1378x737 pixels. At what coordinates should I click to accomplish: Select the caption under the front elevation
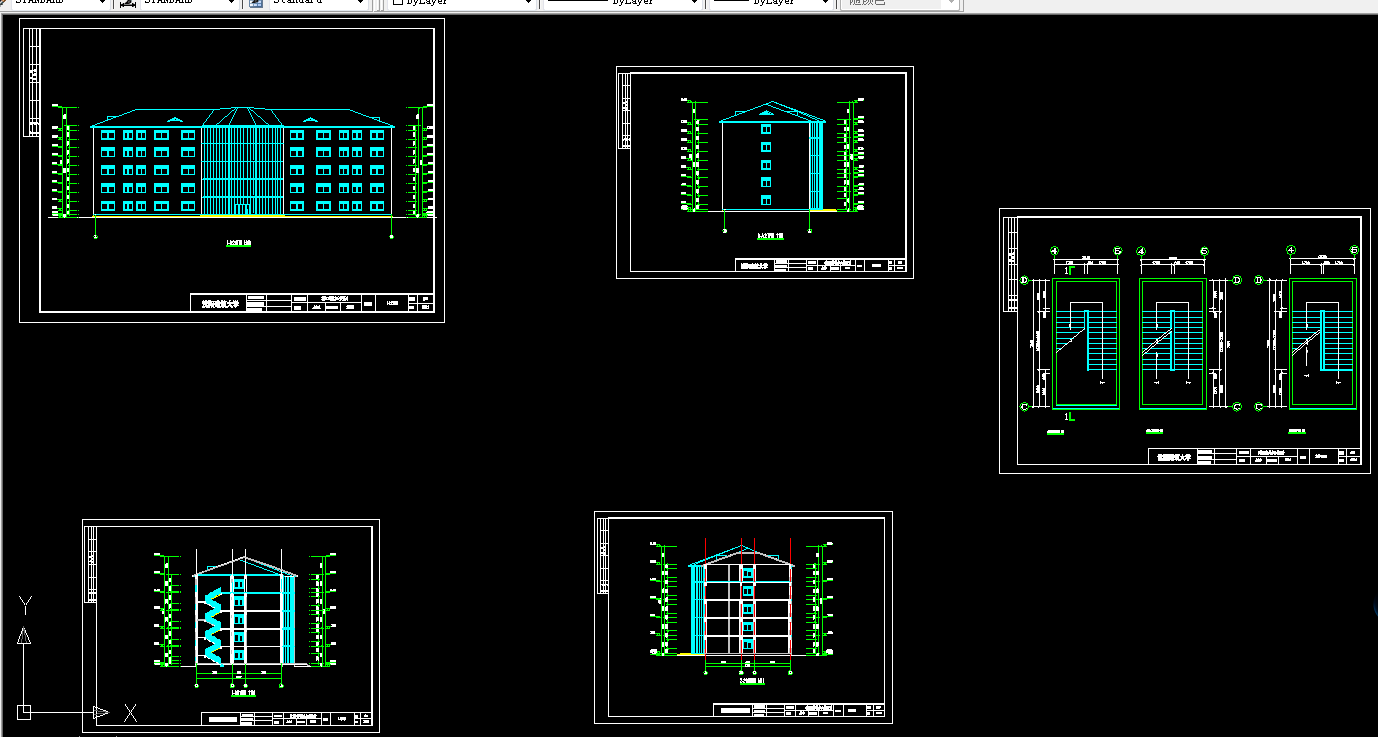[x=239, y=243]
